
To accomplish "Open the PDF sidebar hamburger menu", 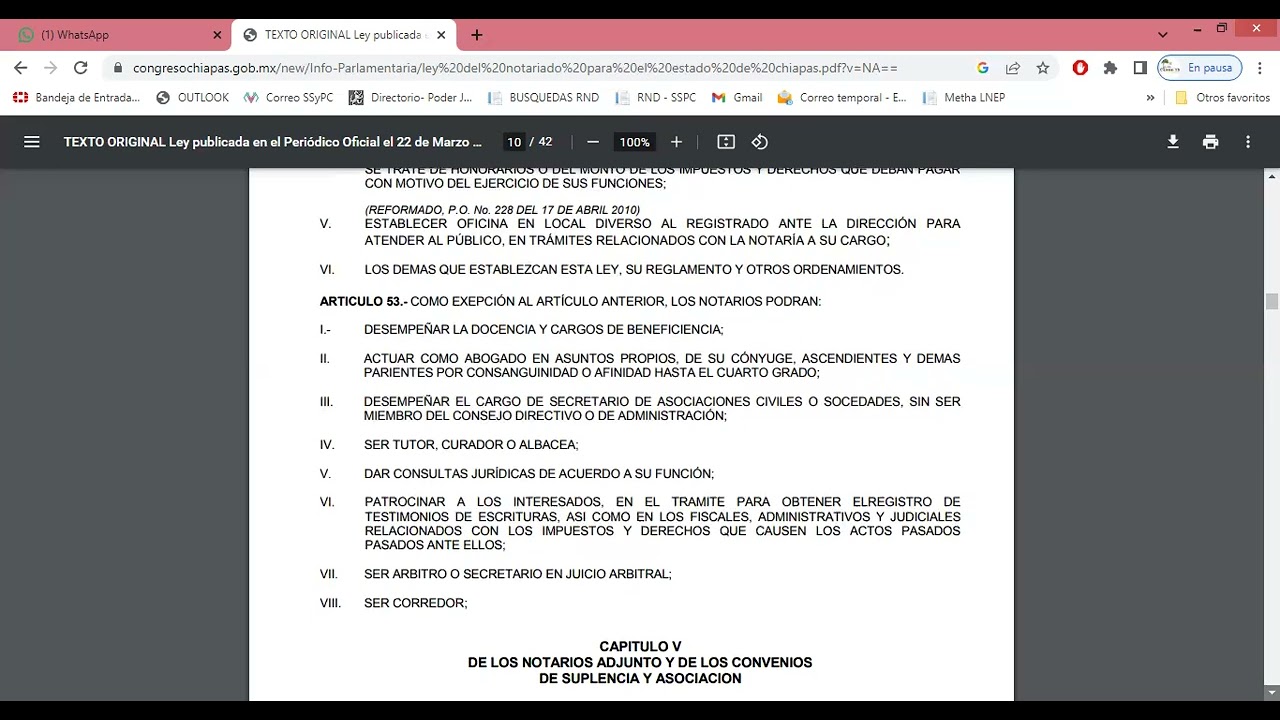I will [x=32, y=142].
